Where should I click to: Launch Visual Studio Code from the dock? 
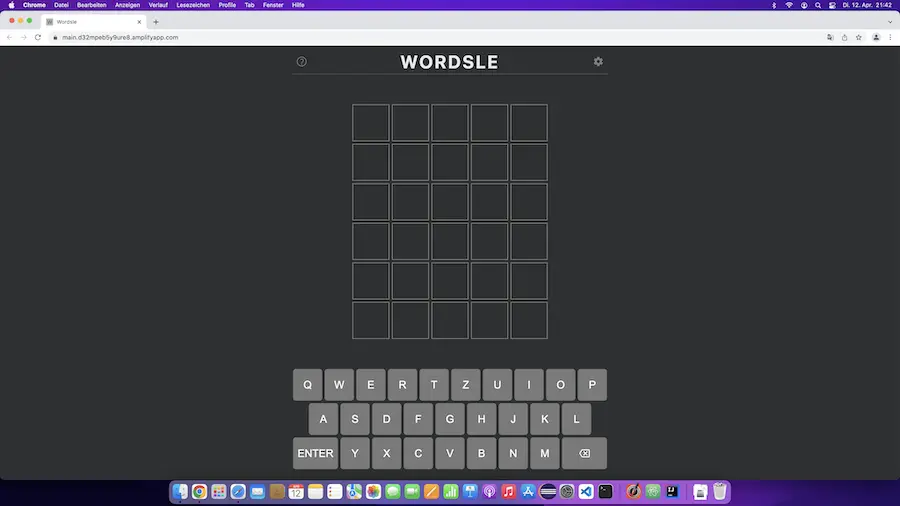coord(586,492)
